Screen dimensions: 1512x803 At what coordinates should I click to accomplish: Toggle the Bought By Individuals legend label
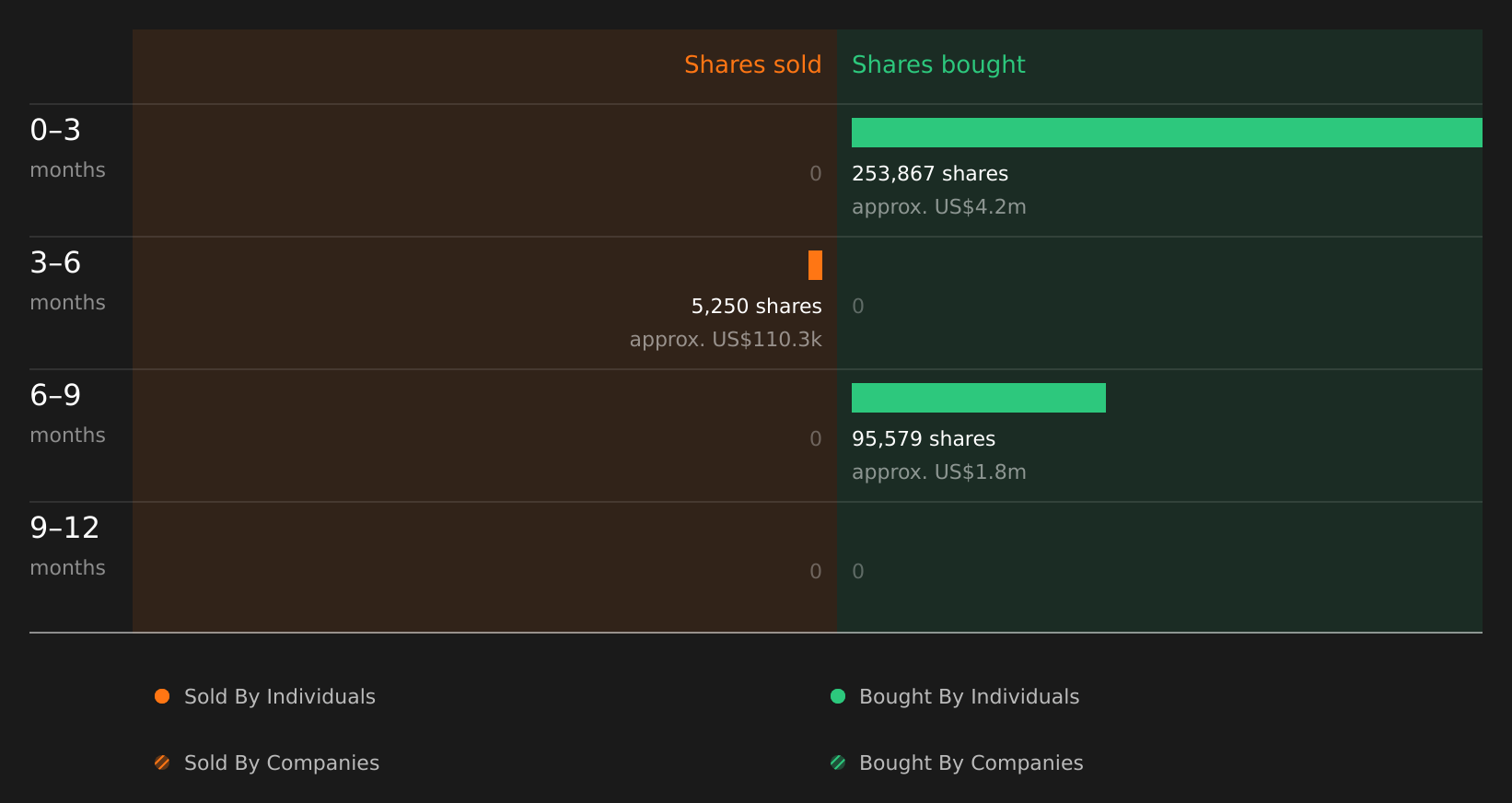pos(969,697)
